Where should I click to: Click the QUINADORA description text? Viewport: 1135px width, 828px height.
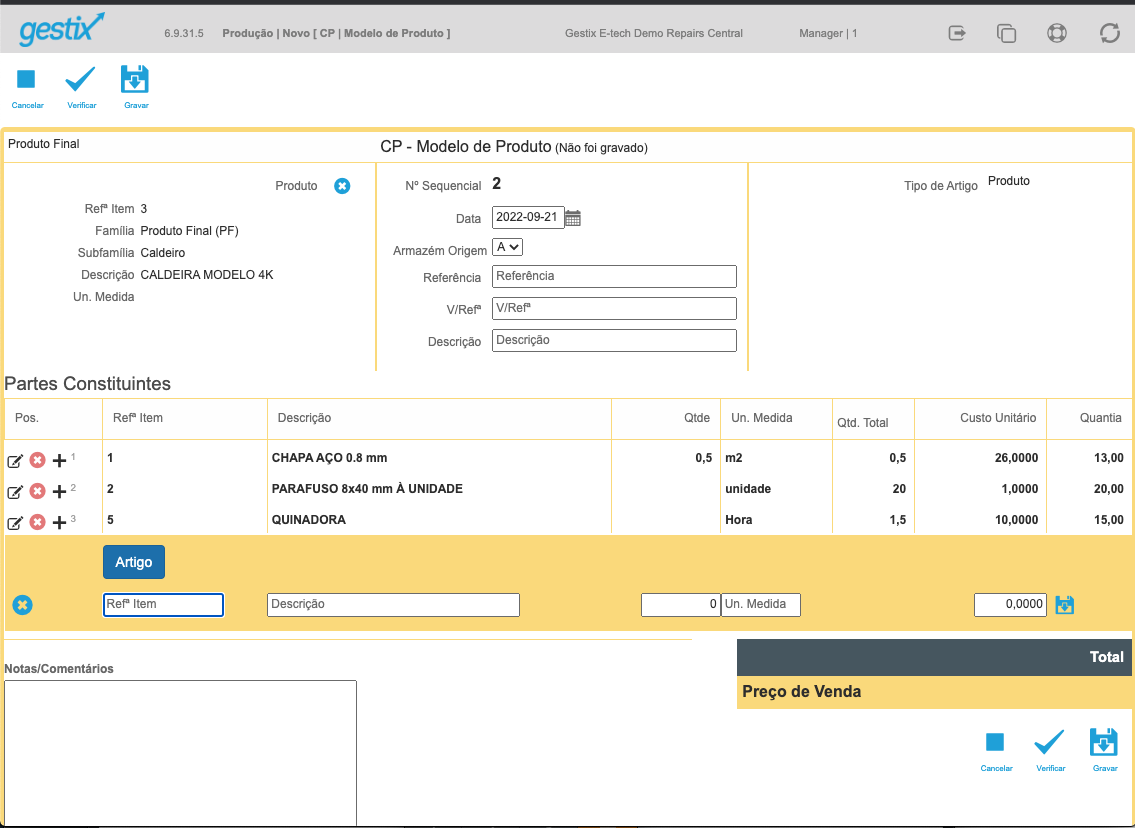coord(308,520)
